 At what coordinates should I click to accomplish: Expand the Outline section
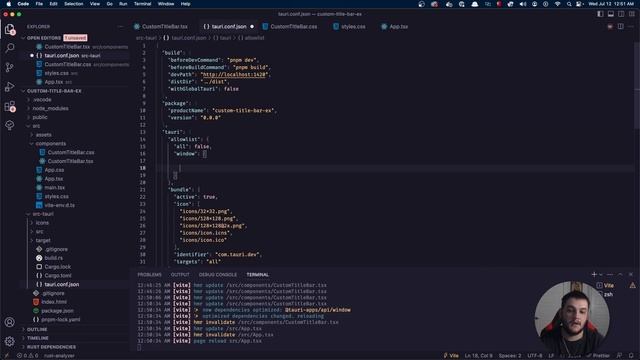click(37, 329)
